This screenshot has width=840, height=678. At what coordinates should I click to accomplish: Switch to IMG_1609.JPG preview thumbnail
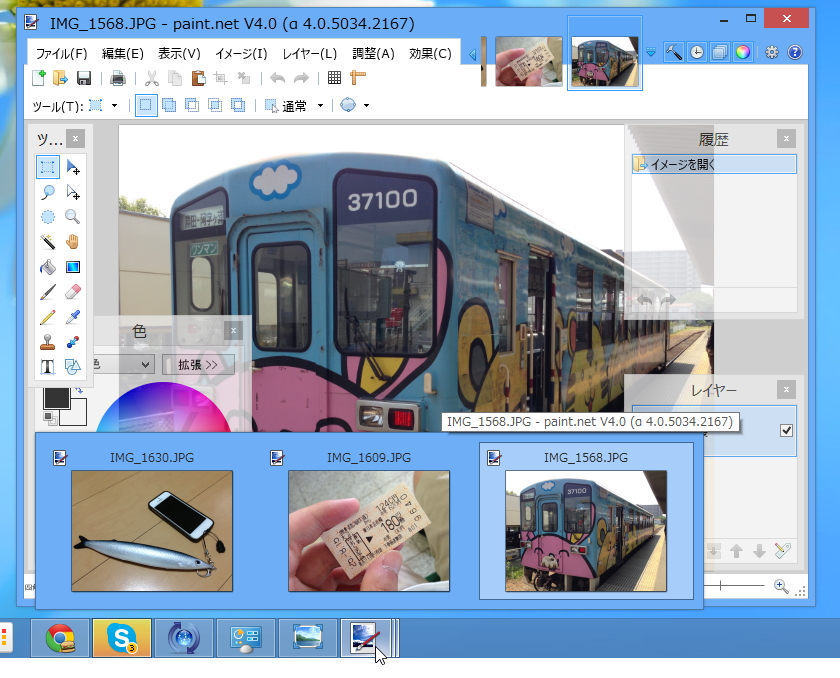(369, 531)
